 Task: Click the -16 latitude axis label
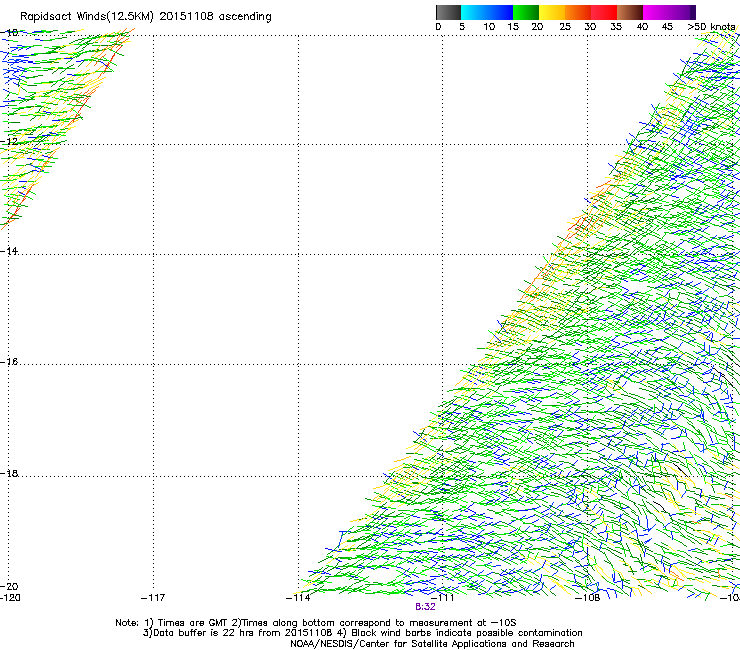point(9,362)
